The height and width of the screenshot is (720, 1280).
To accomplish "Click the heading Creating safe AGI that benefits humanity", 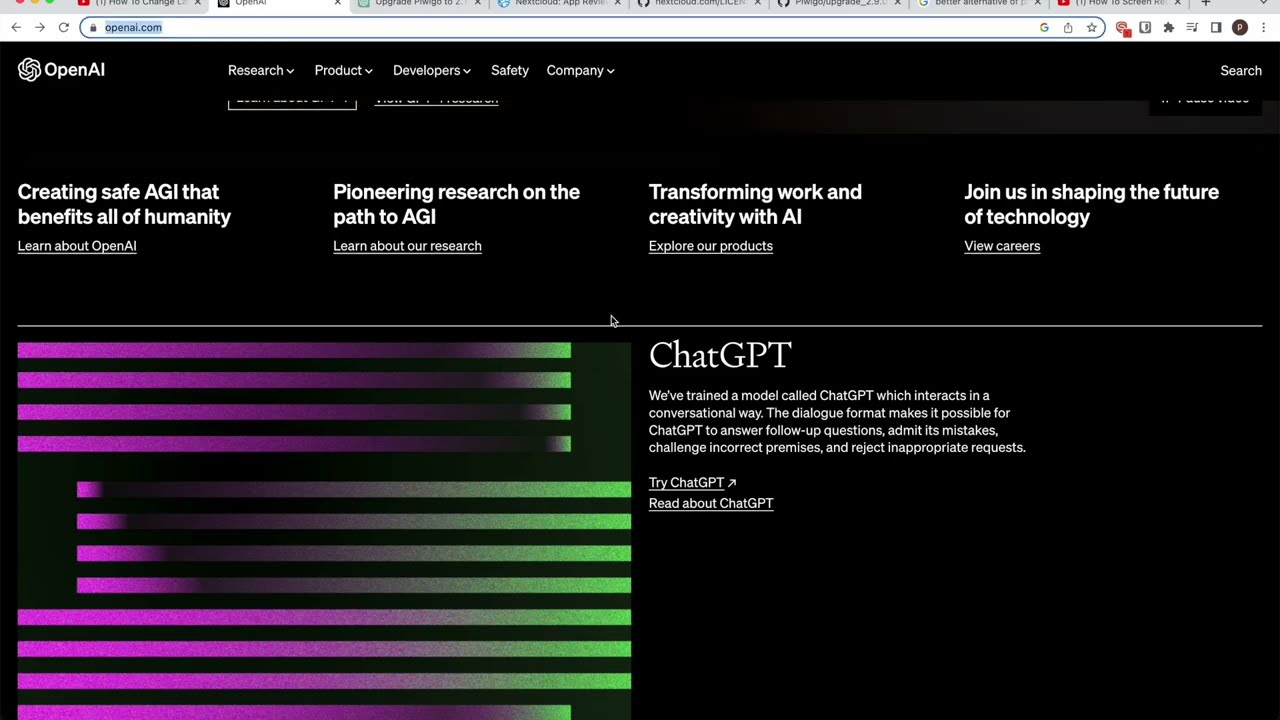I will [x=124, y=204].
